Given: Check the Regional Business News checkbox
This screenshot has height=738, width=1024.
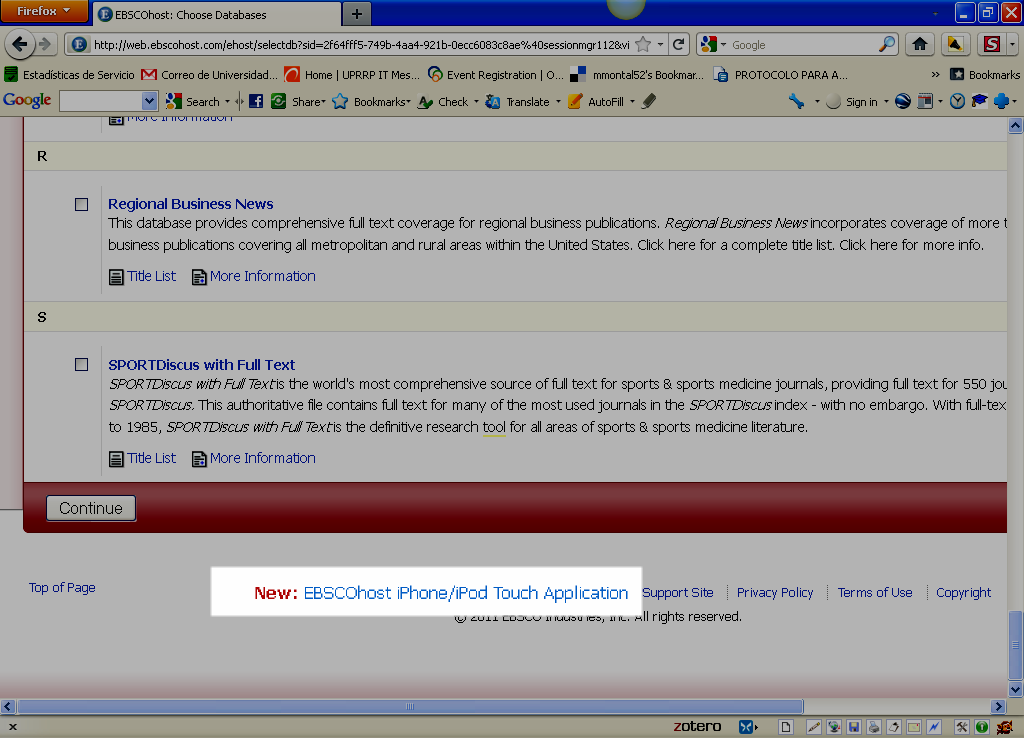Looking at the screenshot, I should click(82, 204).
